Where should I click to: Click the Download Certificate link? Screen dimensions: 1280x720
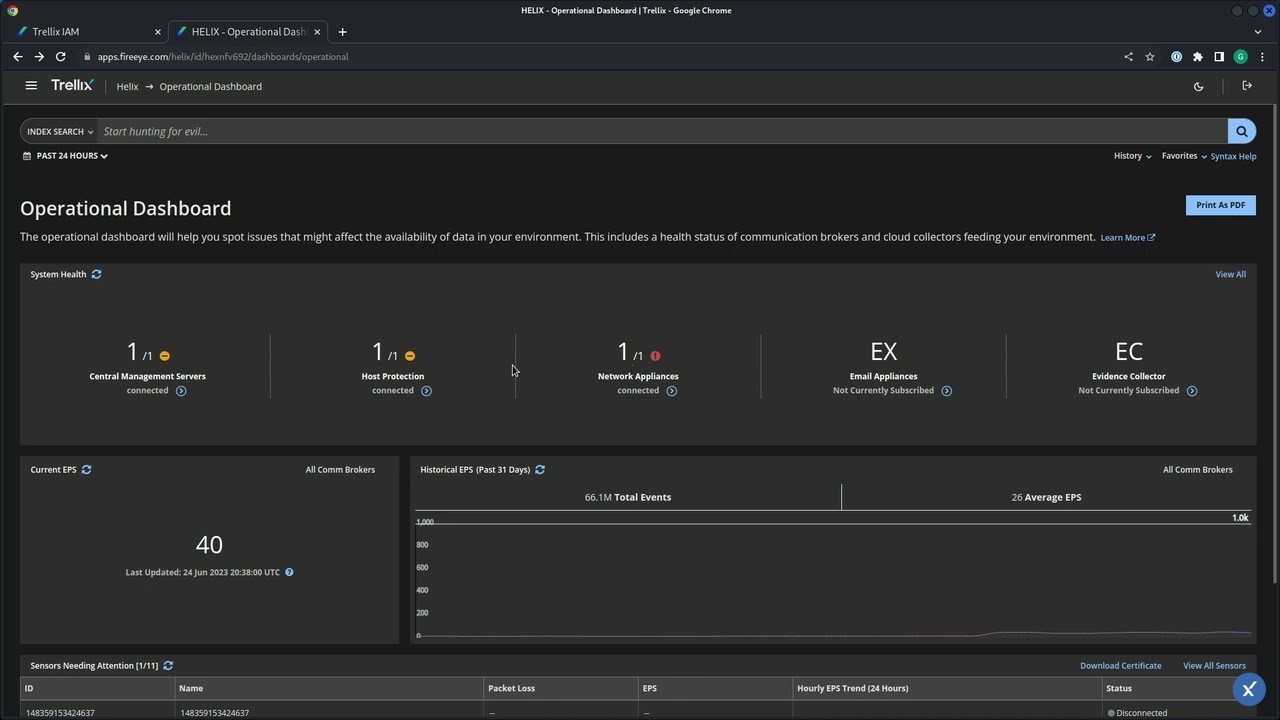pos(1120,666)
